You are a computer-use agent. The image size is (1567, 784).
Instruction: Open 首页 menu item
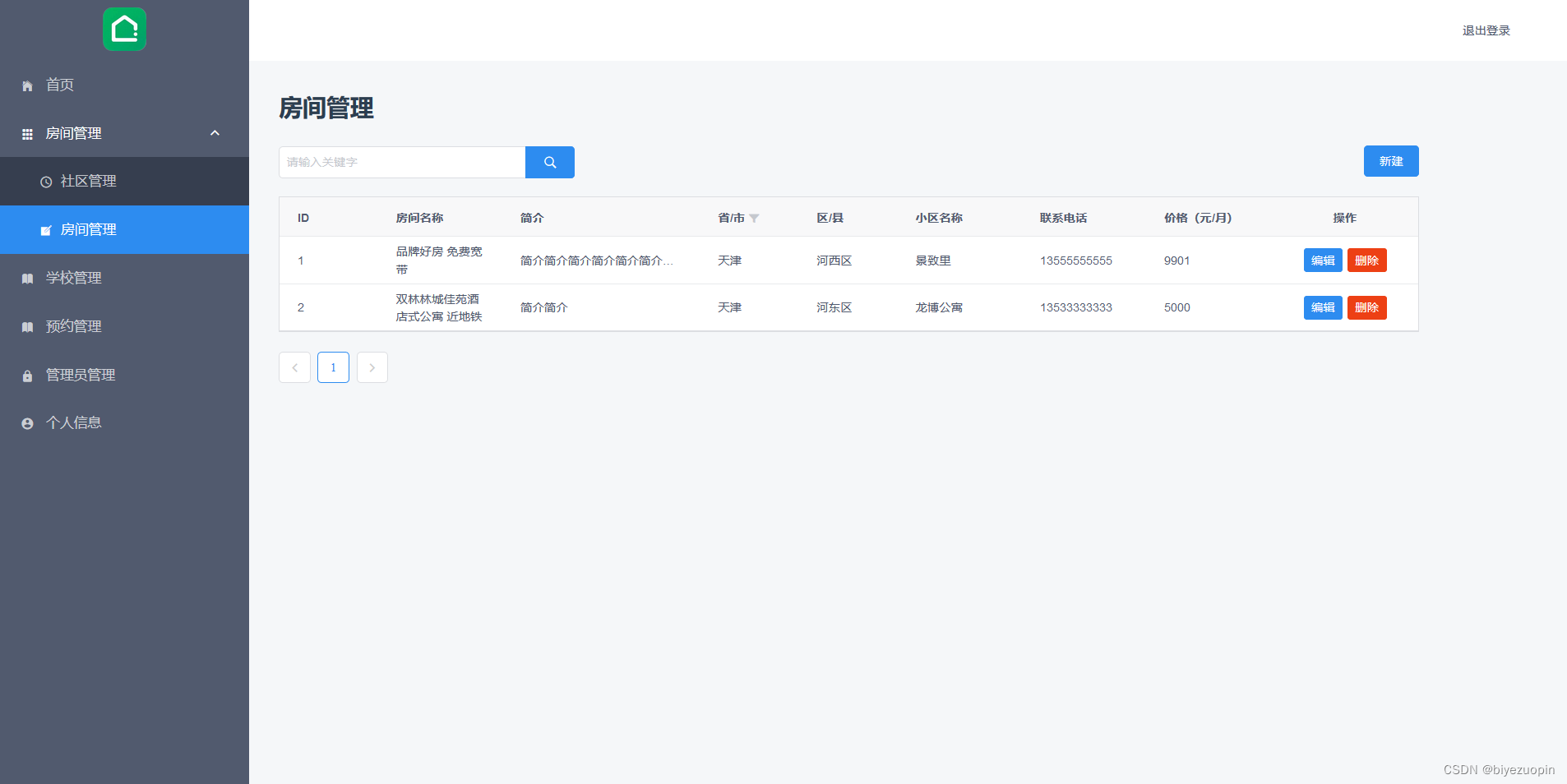(124, 85)
